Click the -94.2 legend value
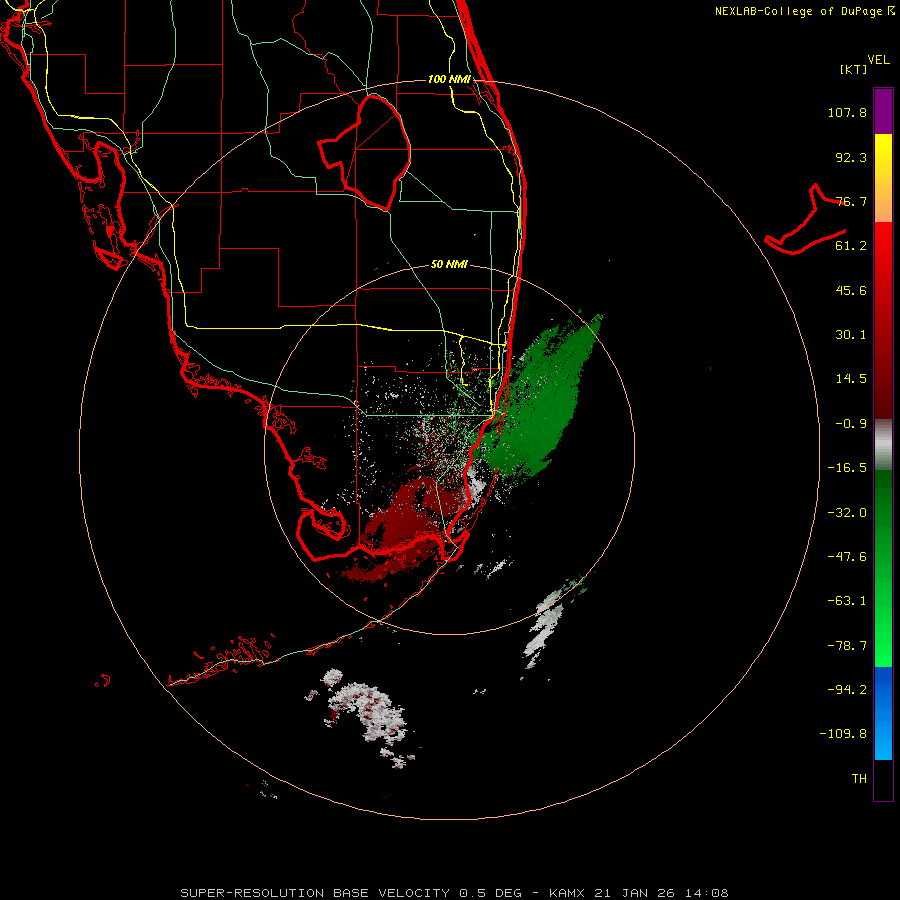Screen dimensions: 900x900 click(847, 690)
